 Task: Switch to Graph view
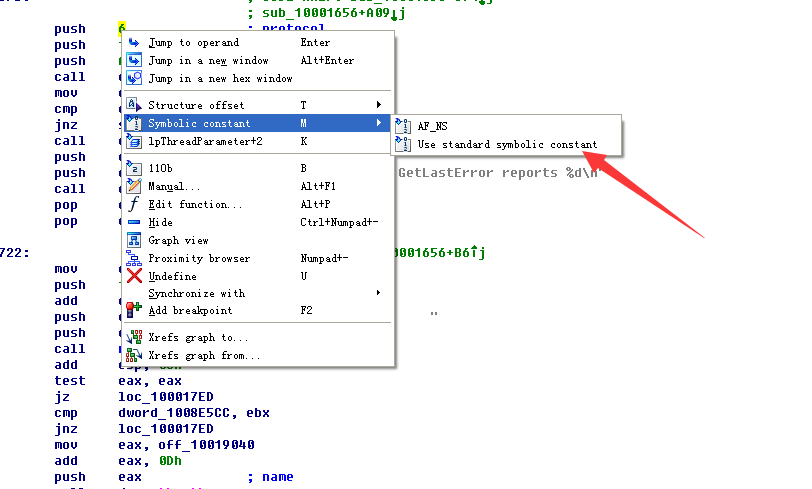258,240
